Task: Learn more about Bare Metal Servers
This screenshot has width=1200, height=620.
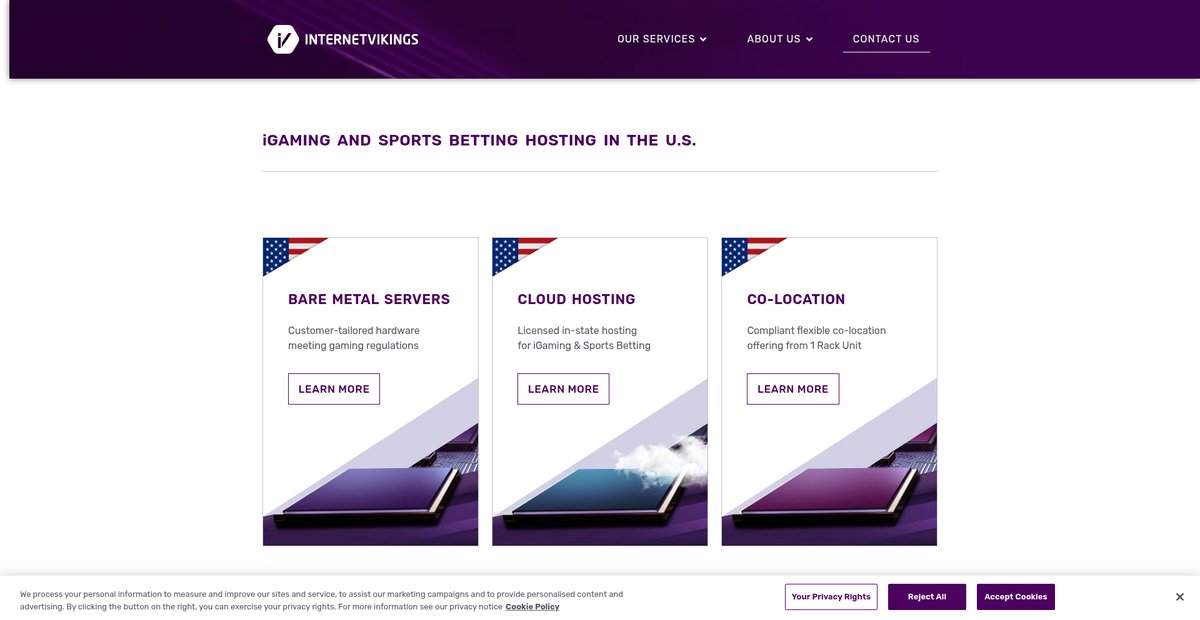Action: coord(334,389)
